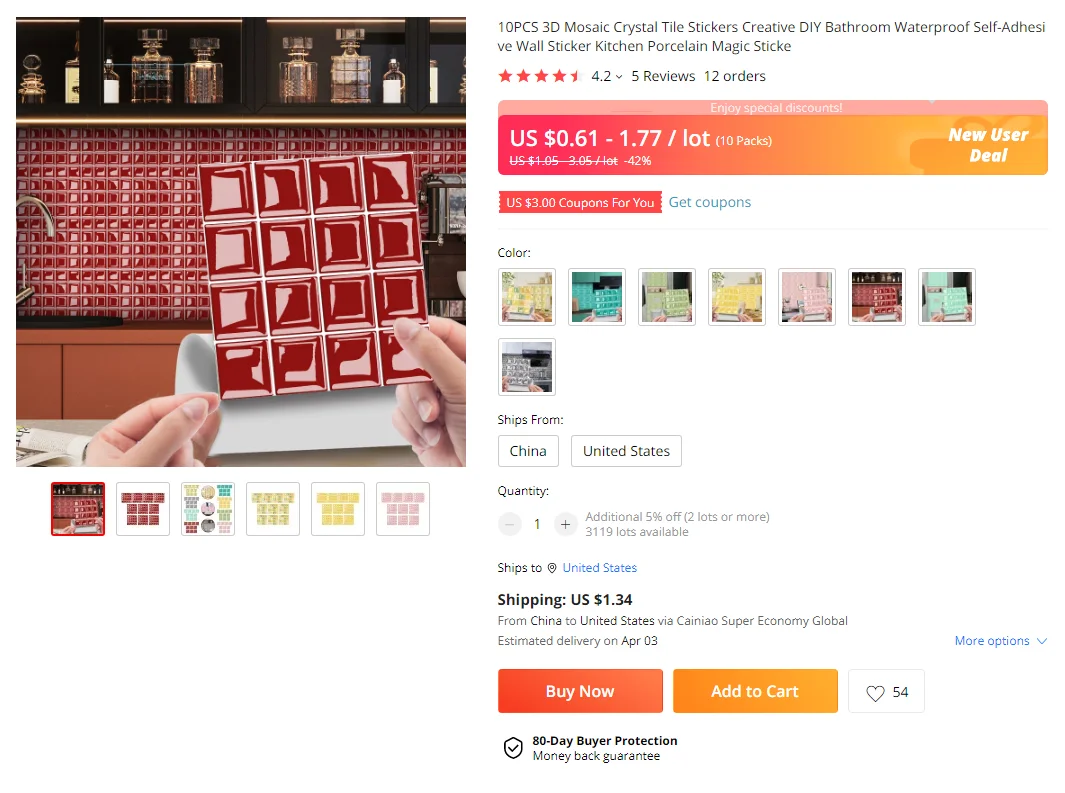Choose the gray marble tile color option

pyautogui.click(x=527, y=367)
